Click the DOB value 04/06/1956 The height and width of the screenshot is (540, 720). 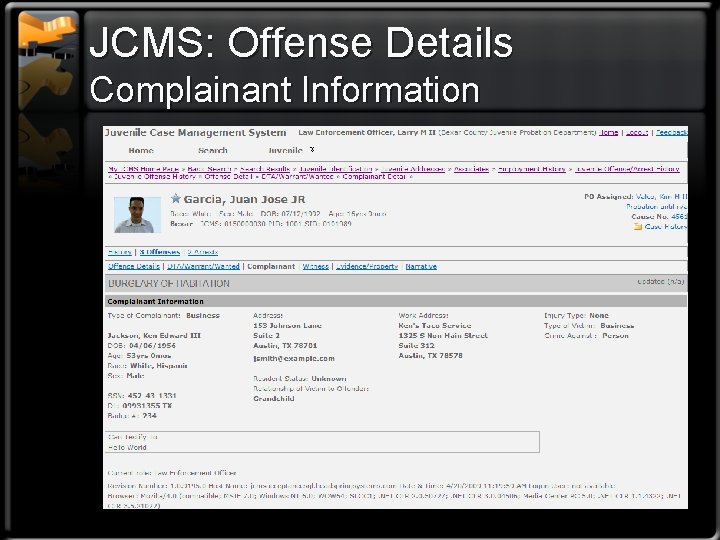[152, 345]
